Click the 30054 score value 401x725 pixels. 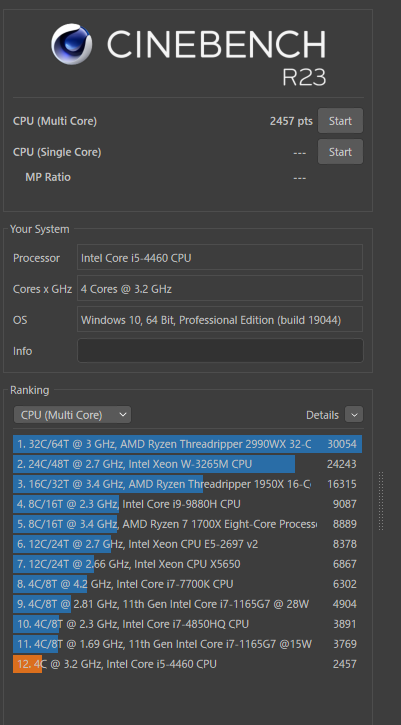(342, 444)
